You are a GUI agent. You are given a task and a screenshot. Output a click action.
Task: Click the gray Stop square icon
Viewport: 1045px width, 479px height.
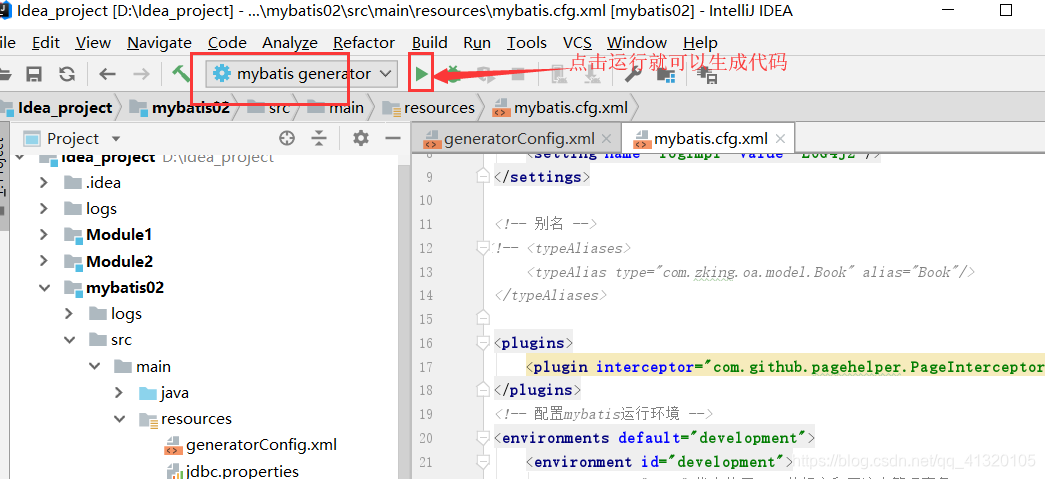(518, 74)
